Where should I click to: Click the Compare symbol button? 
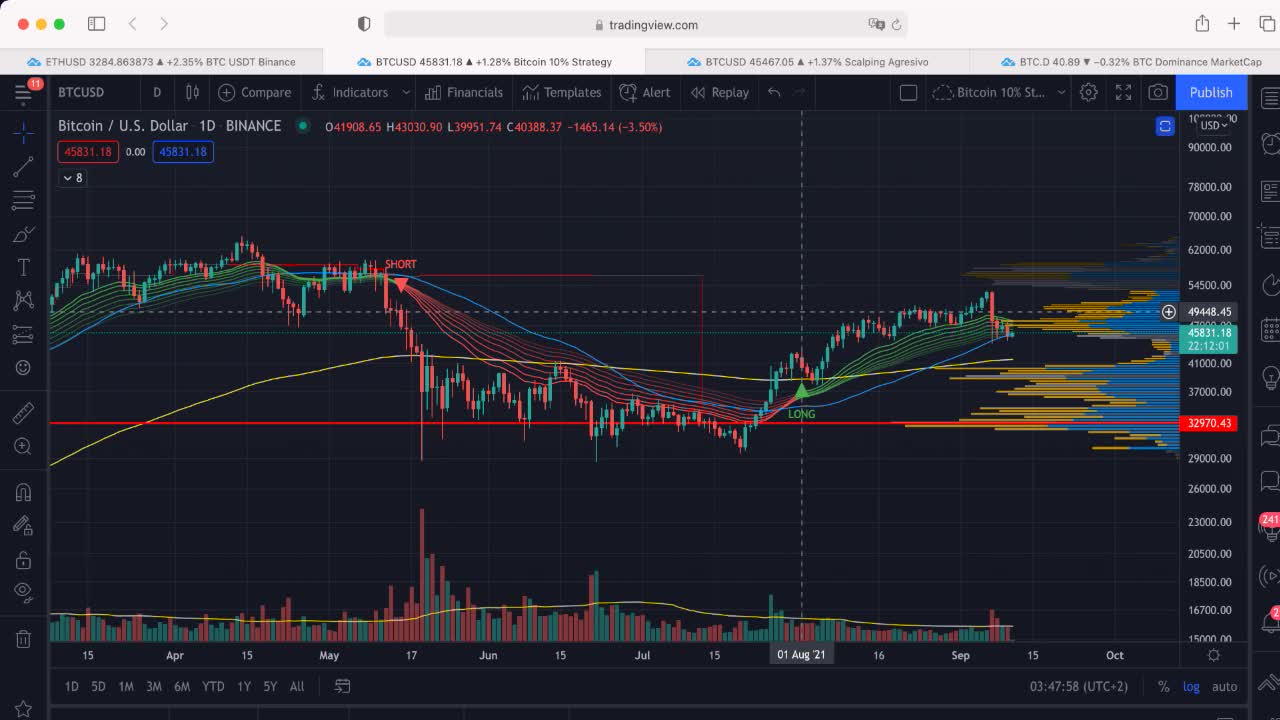pyautogui.click(x=255, y=92)
